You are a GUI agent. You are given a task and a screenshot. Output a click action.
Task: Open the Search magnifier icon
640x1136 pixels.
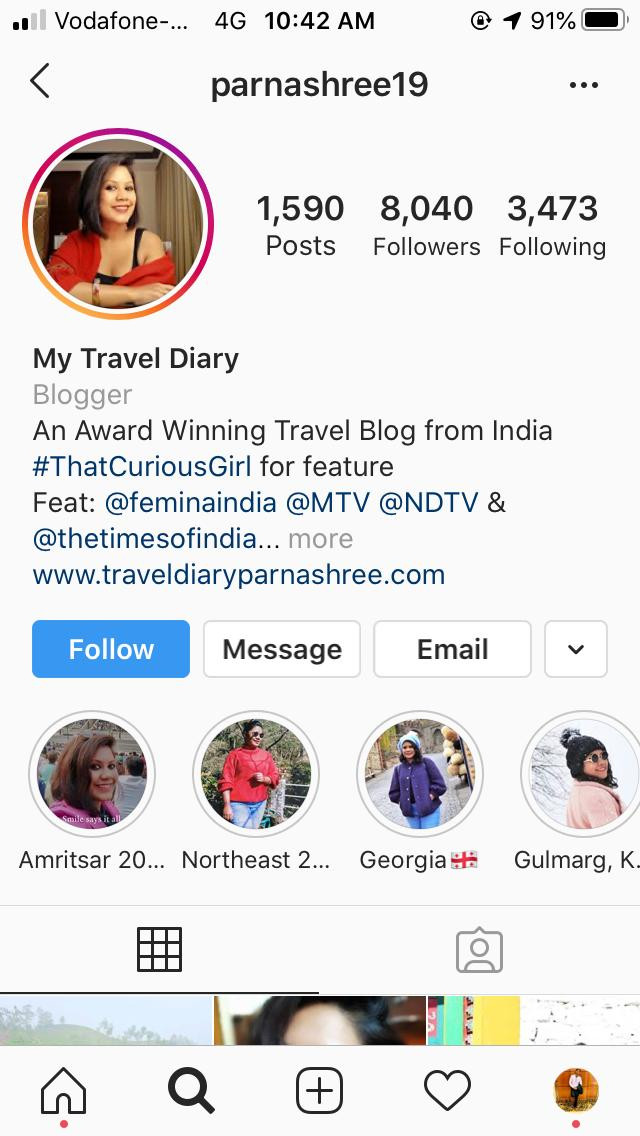click(191, 1090)
